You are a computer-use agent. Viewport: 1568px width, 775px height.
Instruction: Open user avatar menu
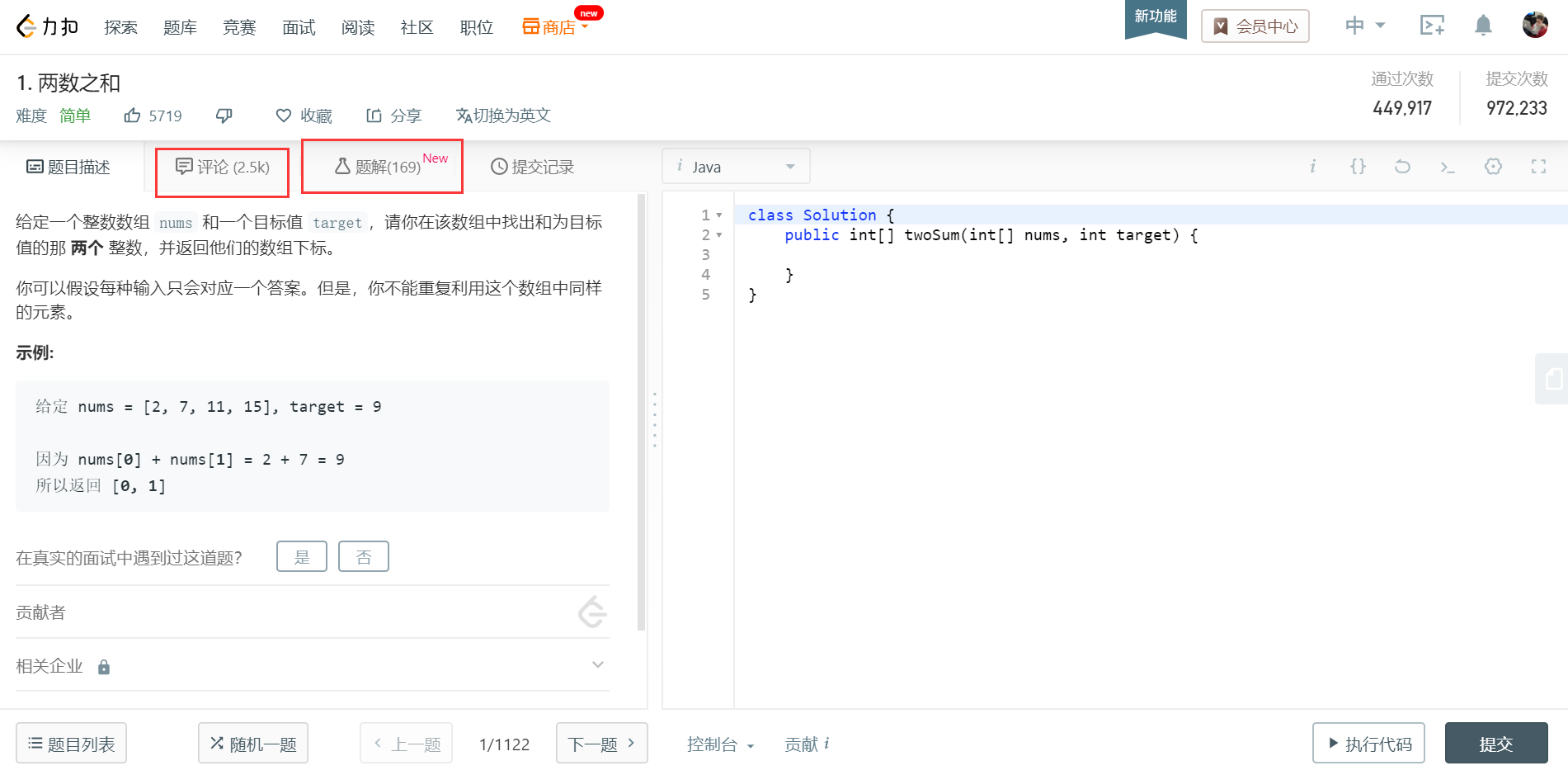coord(1535,25)
